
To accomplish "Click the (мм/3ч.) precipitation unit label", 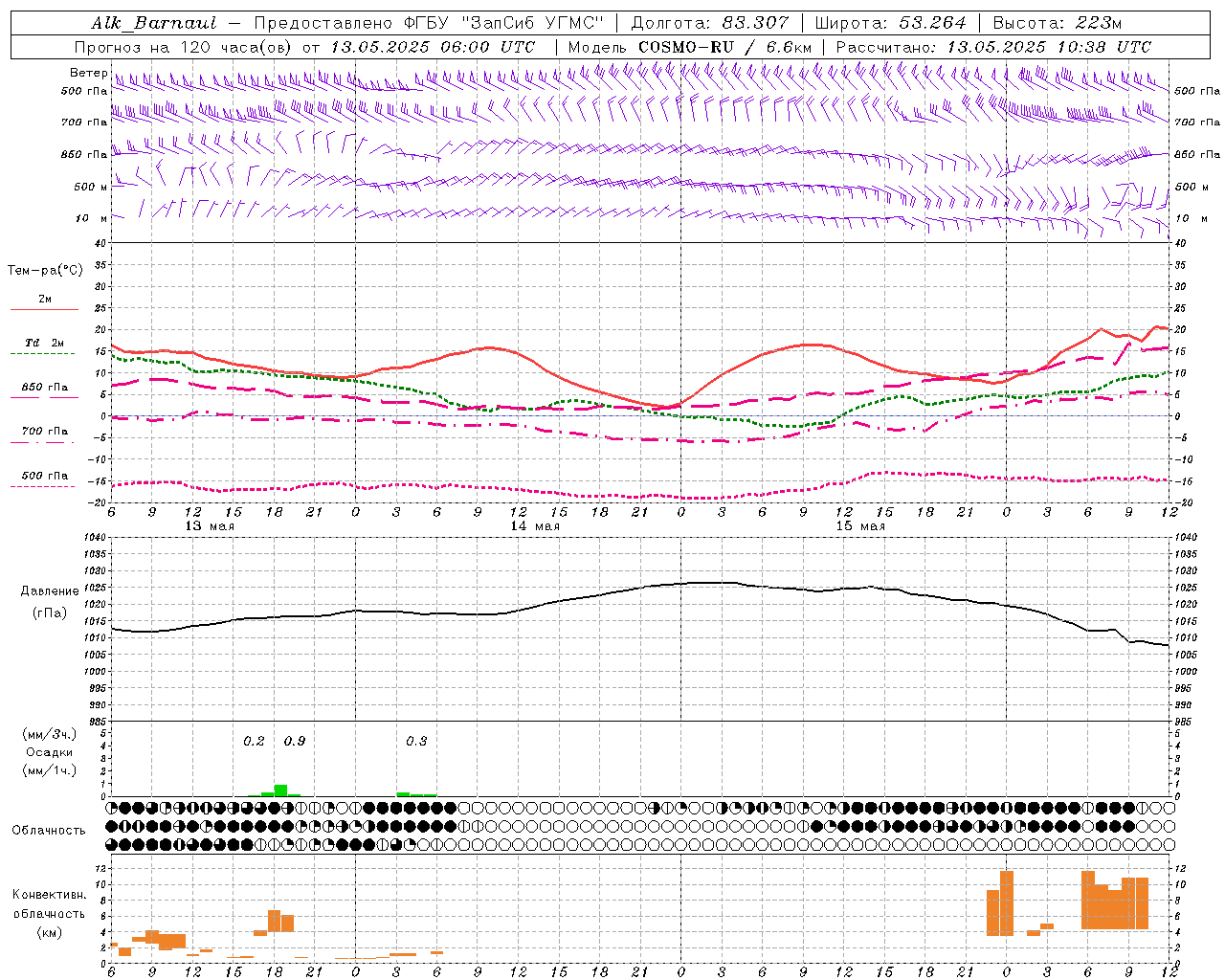I will click(49, 735).
